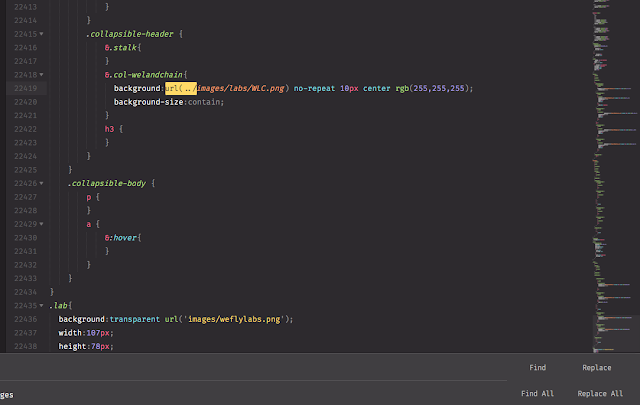Image resolution: width=640 pixels, height=405 pixels.
Task: Click line number 22426 in gutter
Action: [25, 183]
